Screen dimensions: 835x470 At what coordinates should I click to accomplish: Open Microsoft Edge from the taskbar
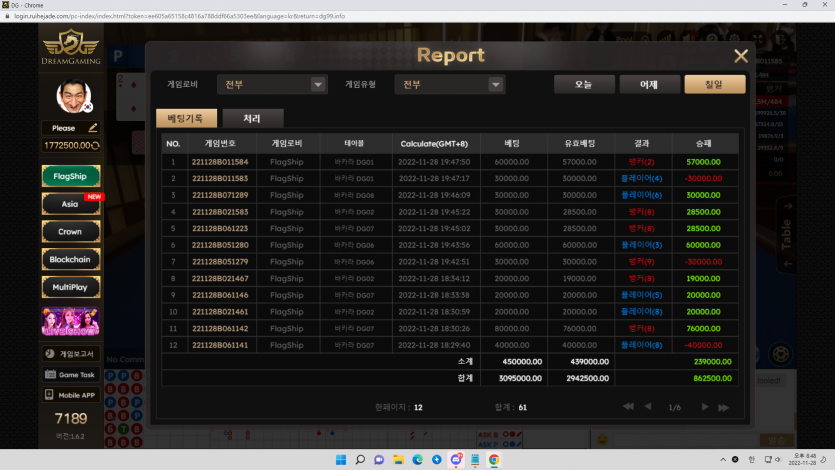point(418,459)
